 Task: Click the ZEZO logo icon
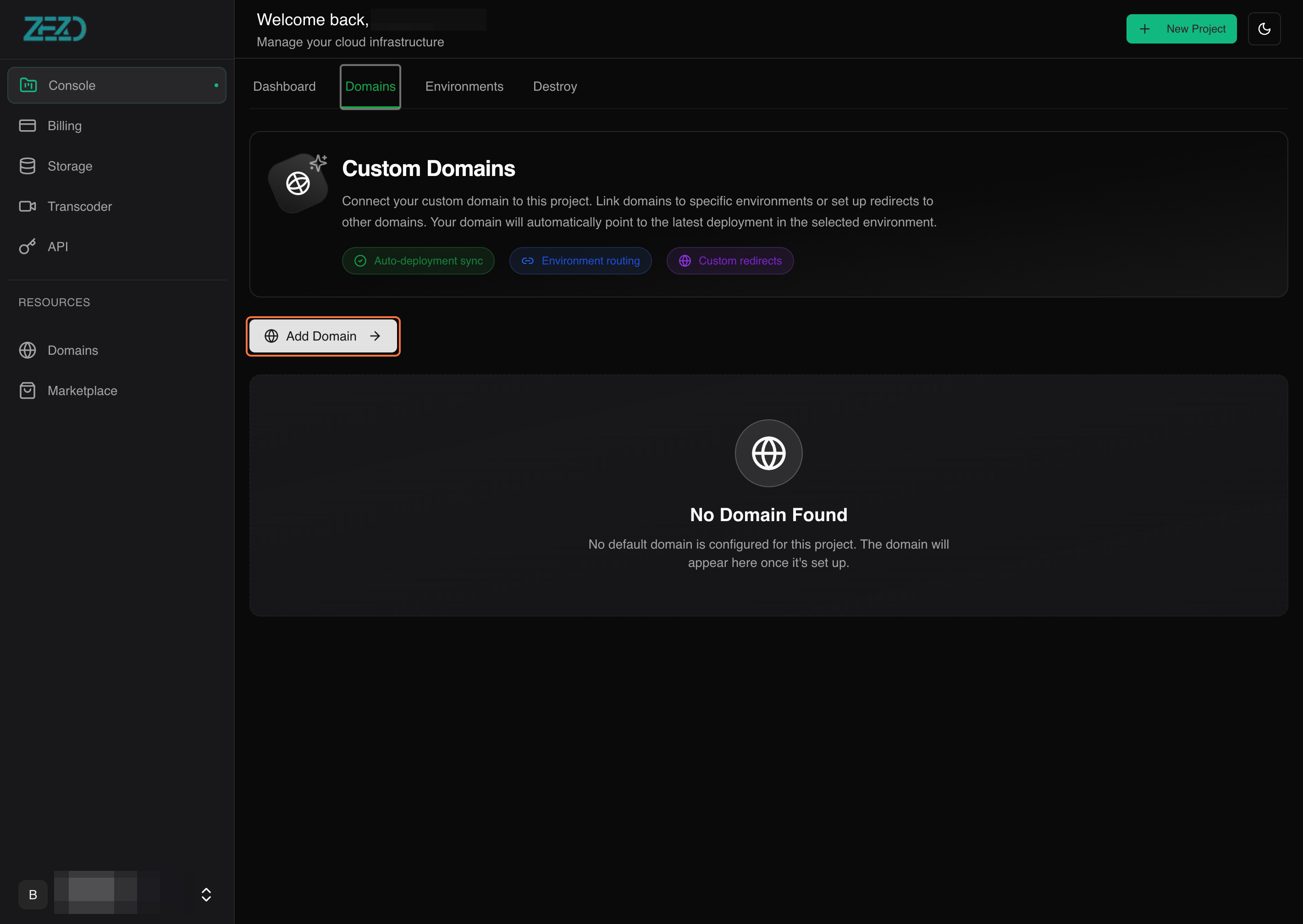click(55, 28)
